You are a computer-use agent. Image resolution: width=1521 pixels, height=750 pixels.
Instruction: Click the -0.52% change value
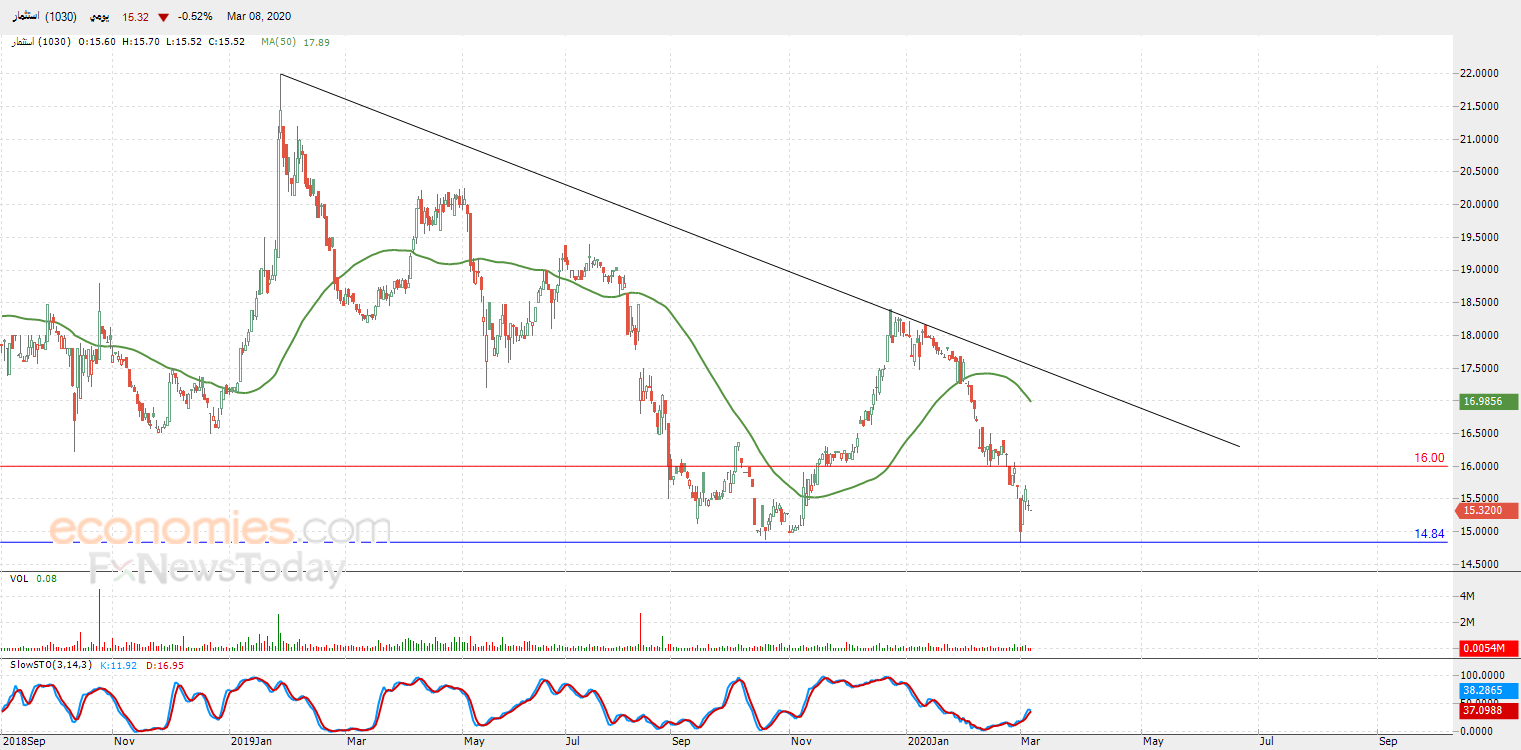point(194,17)
